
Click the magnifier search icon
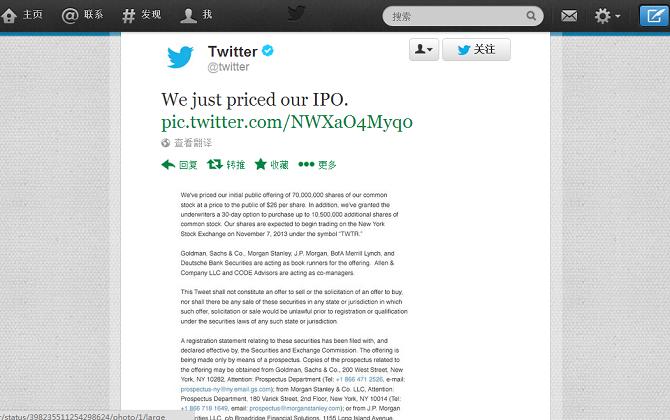531,16
